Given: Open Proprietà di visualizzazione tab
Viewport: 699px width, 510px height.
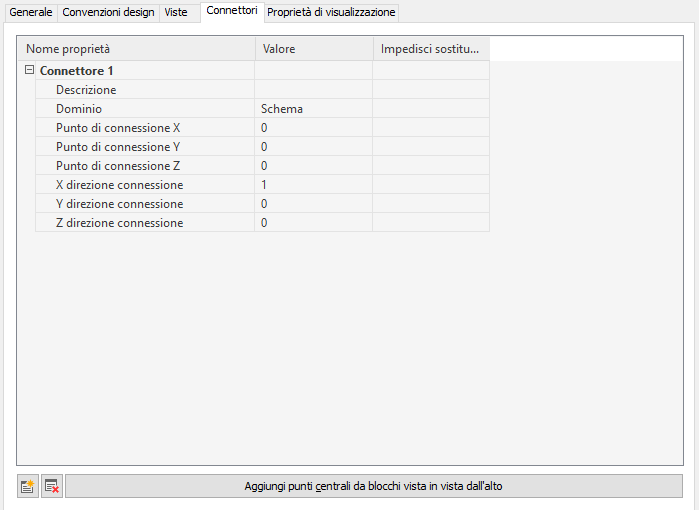Looking at the screenshot, I should [331, 12].
